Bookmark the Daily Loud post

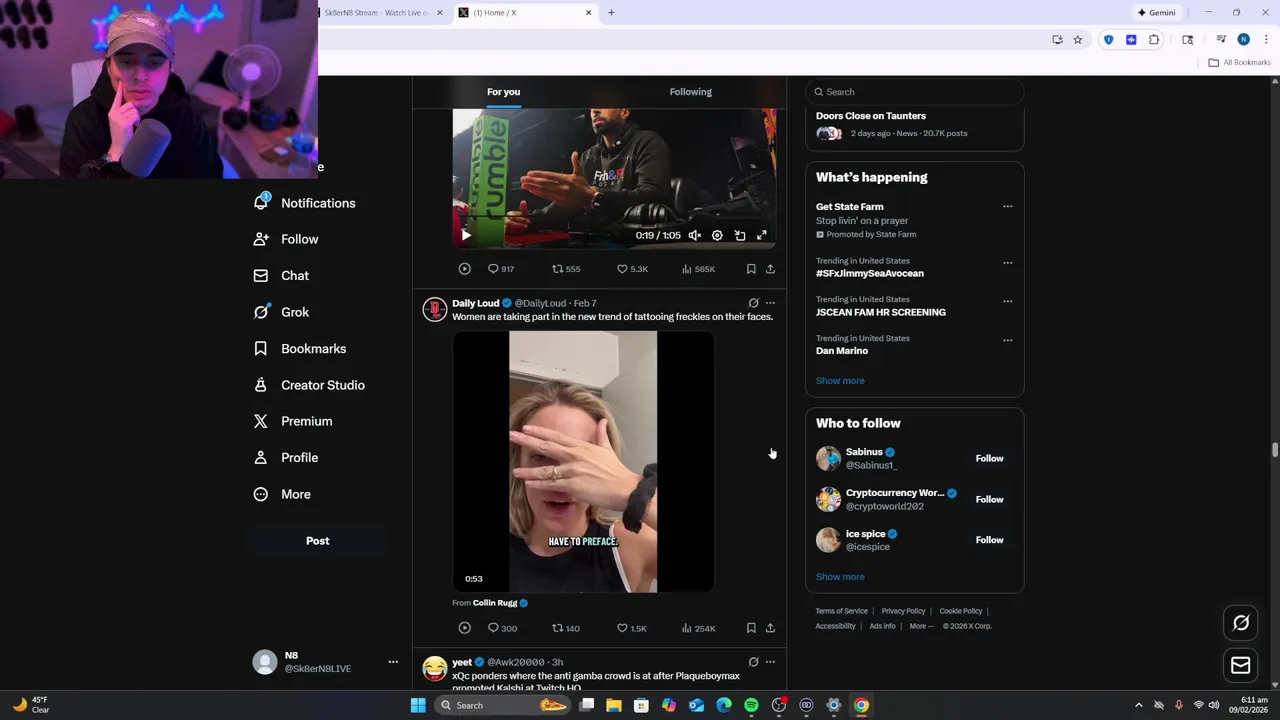(751, 628)
